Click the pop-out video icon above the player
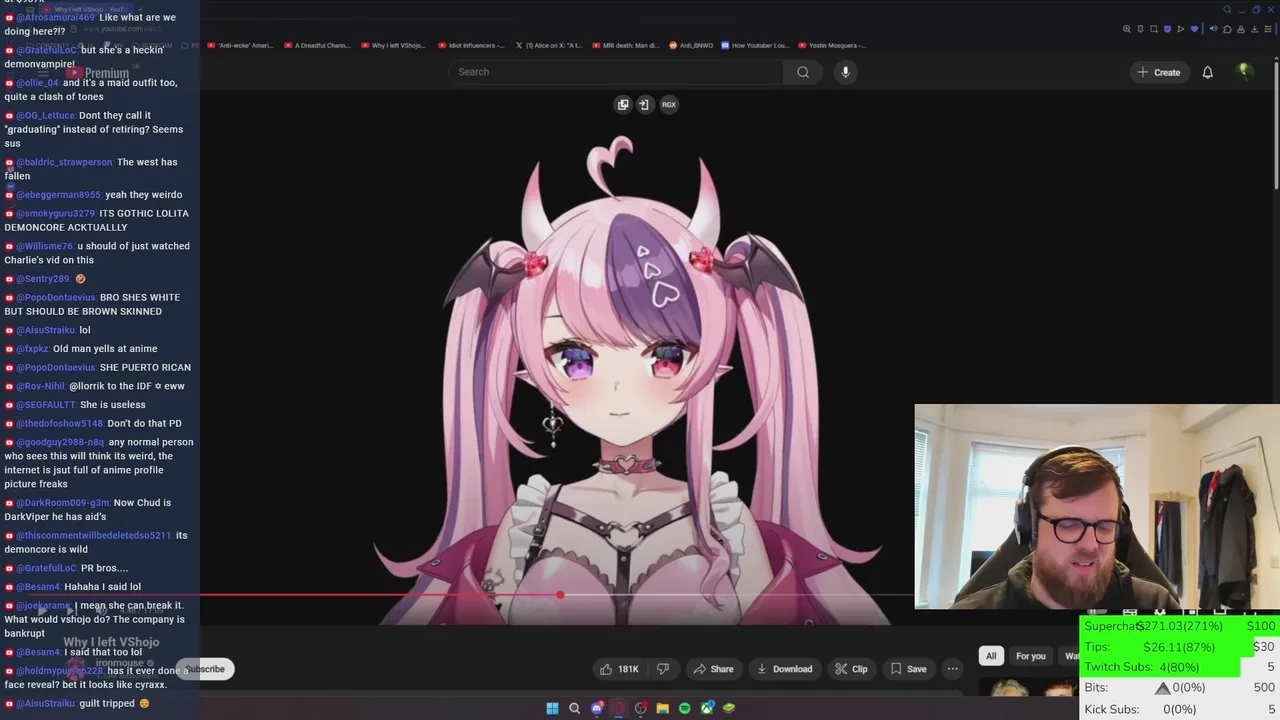The height and width of the screenshot is (720, 1280). tap(623, 104)
